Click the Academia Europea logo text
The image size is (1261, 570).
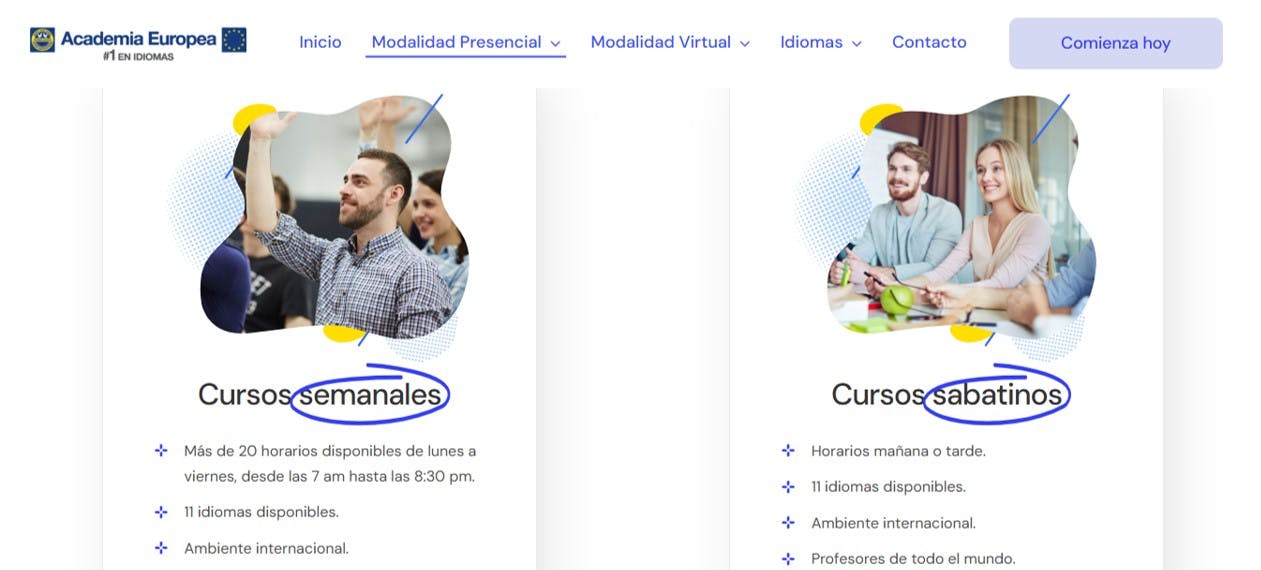[x=138, y=40]
